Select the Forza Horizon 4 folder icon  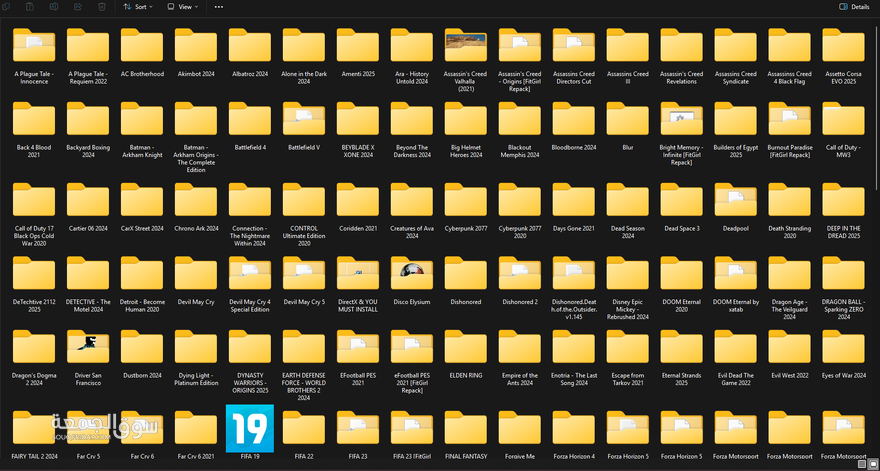point(574,428)
